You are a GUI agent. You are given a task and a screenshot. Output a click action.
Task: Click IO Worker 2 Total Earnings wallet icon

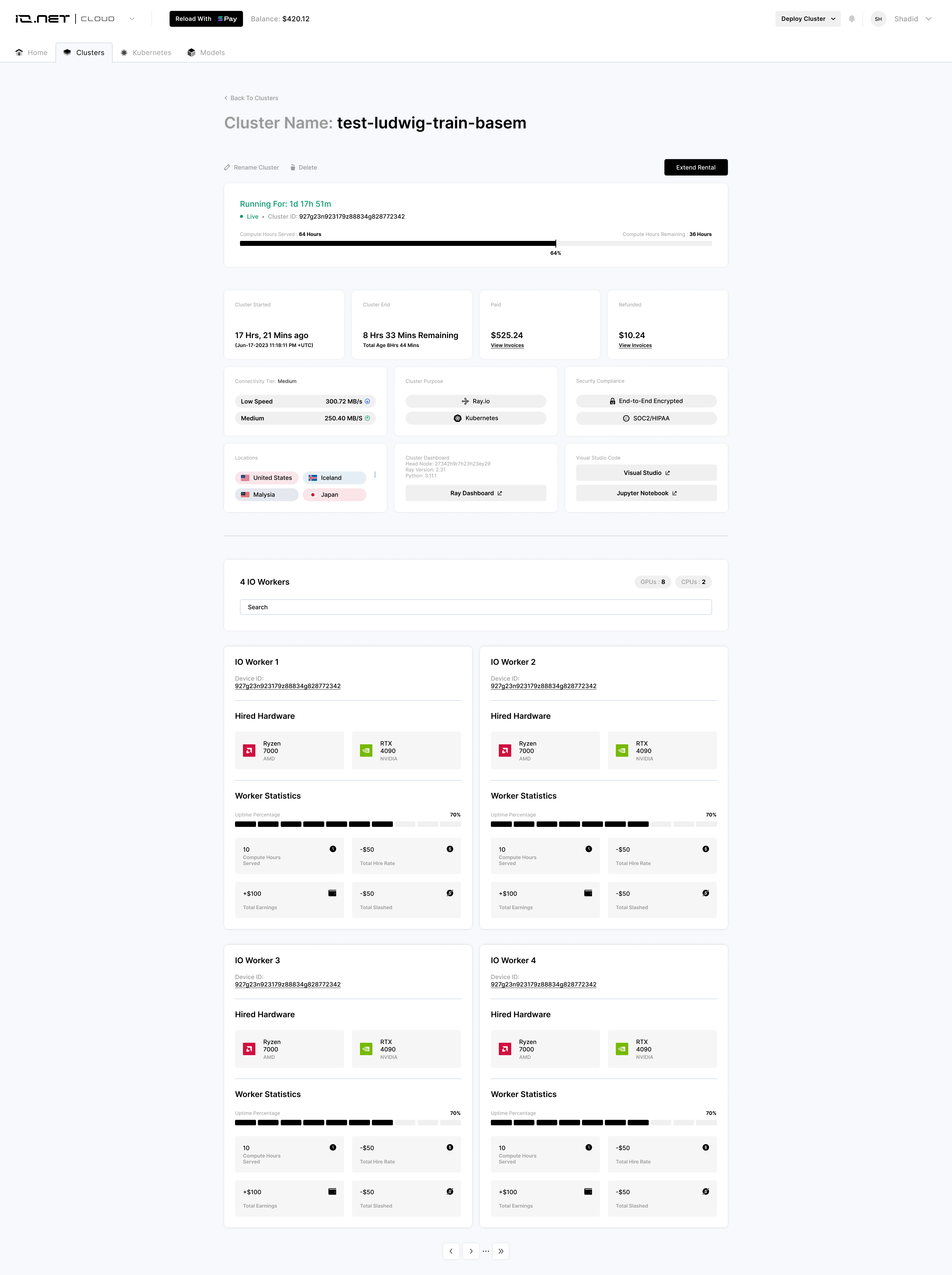click(x=588, y=893)
